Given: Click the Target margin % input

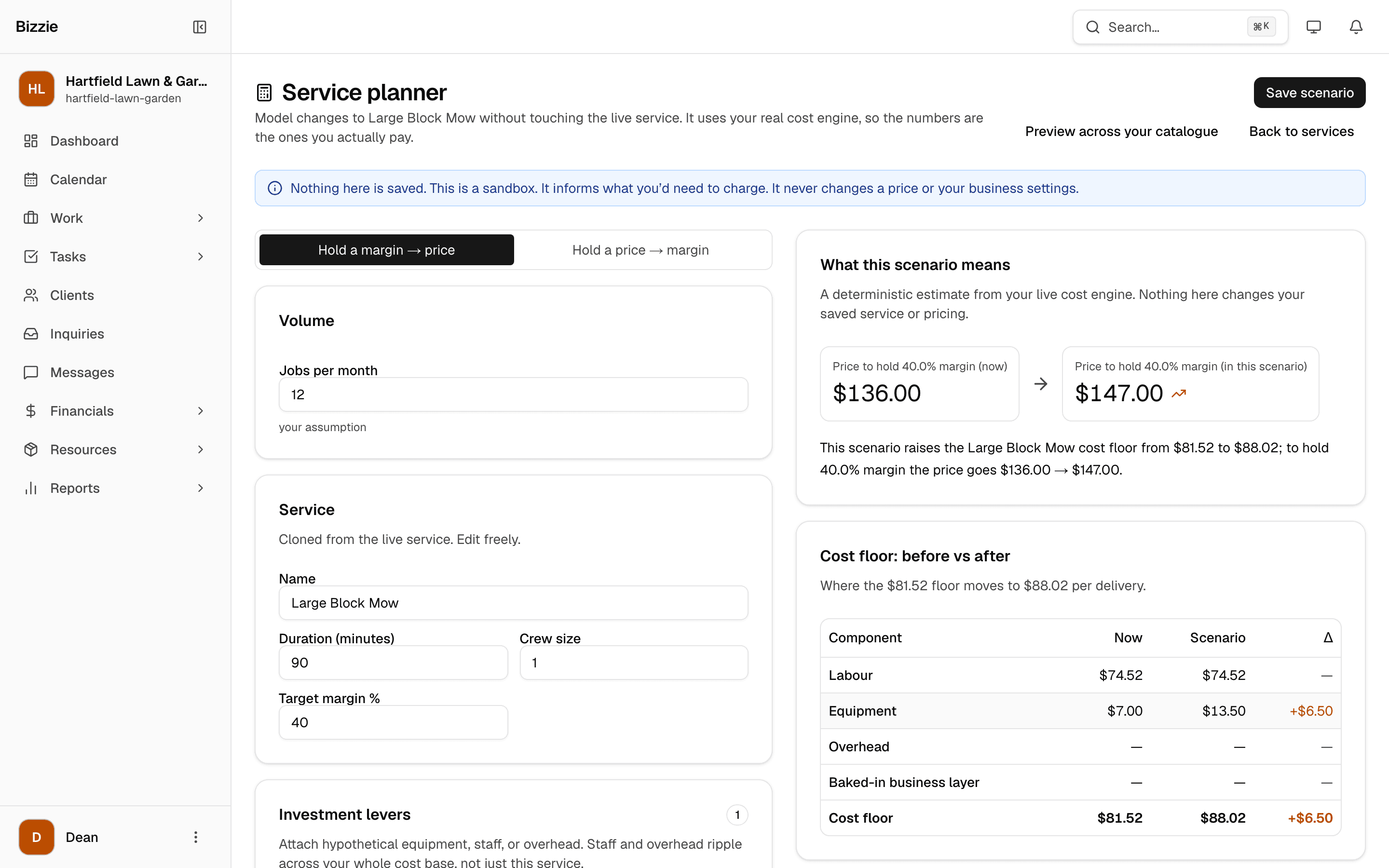Looking at the screenshot, I should (393, 722).
